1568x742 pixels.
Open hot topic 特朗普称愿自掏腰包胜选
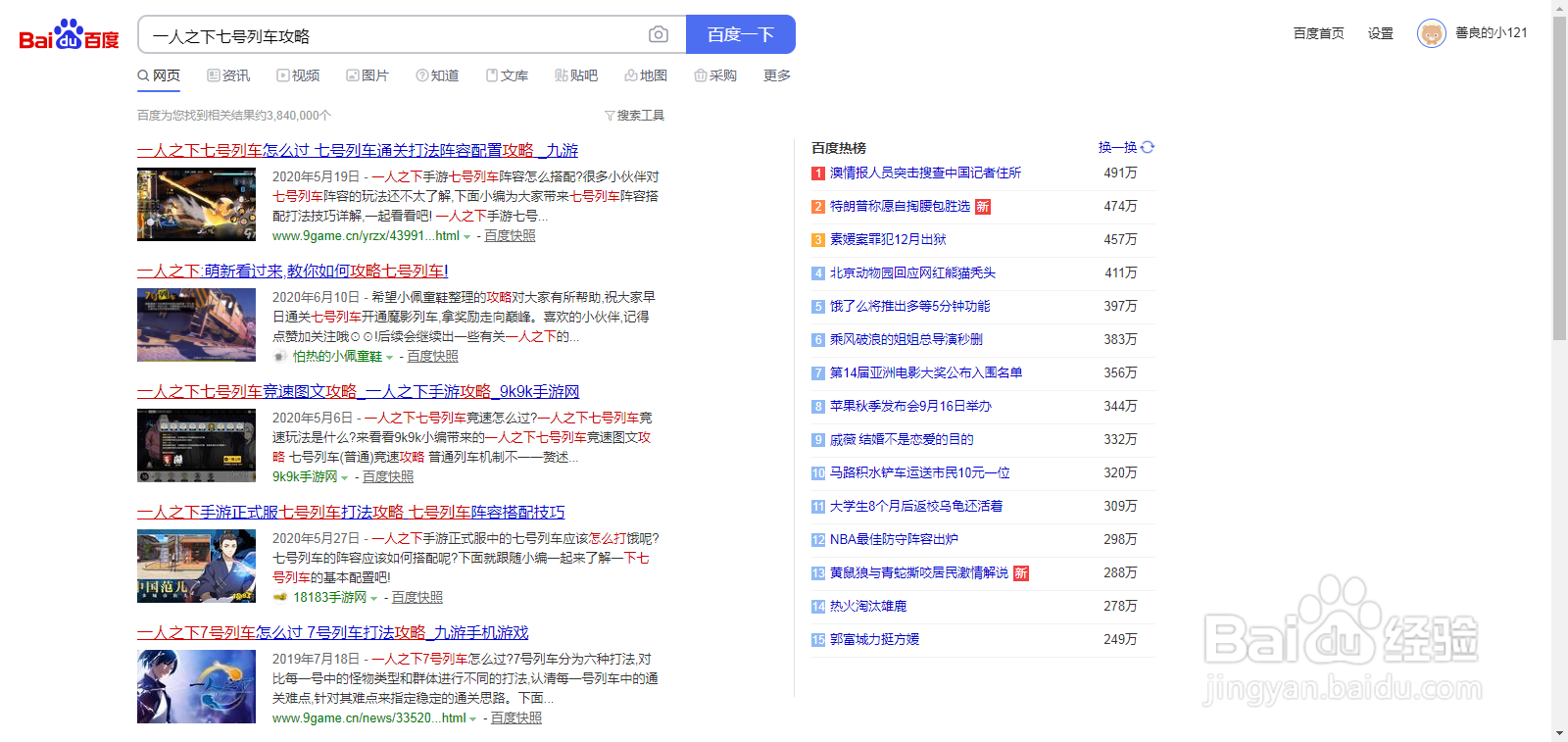tap(900, 206)
